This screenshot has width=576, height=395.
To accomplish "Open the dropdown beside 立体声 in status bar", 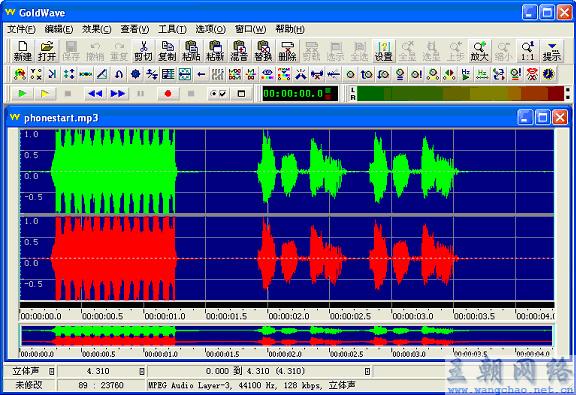I will (52, 371).
